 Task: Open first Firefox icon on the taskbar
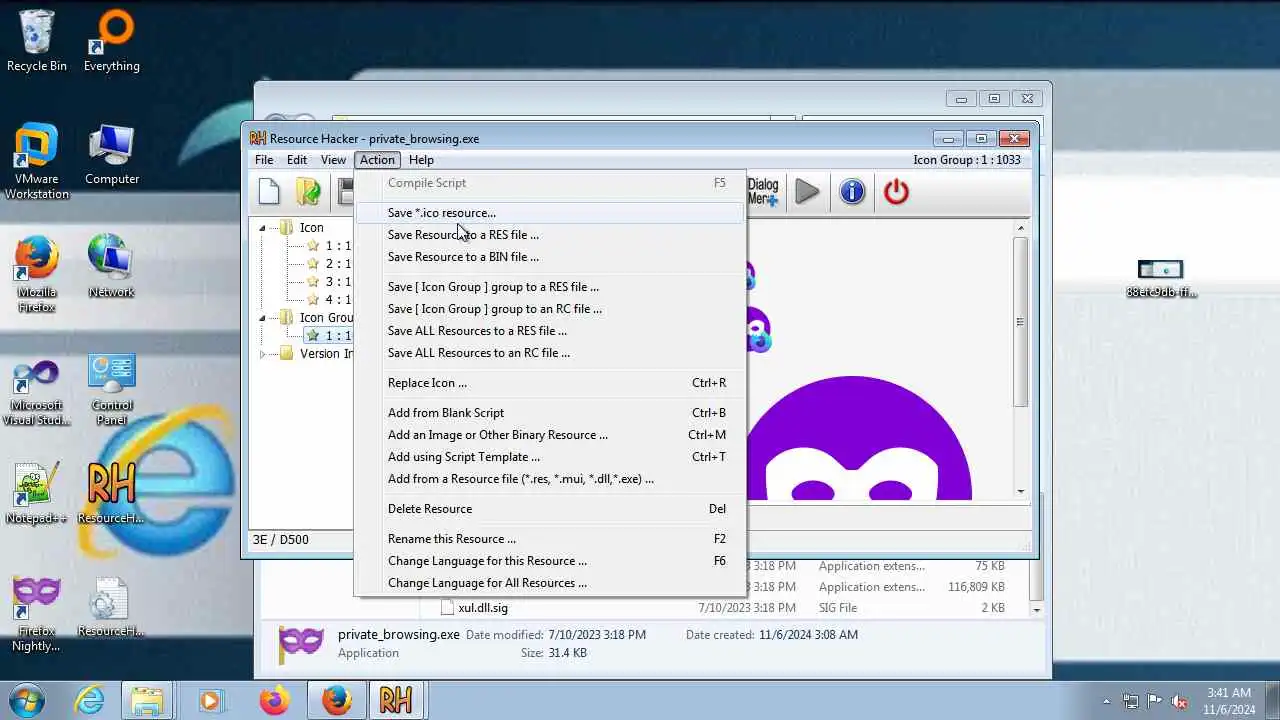(x=274, y=700)
